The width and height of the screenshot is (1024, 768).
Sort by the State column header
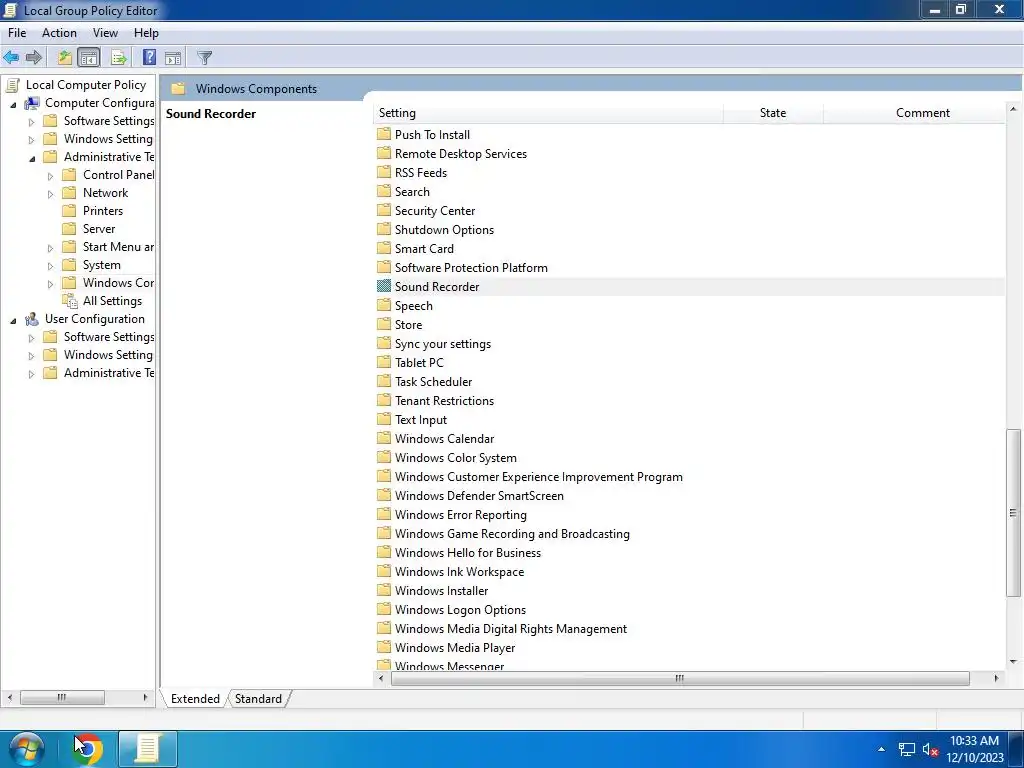pos(773,113)
